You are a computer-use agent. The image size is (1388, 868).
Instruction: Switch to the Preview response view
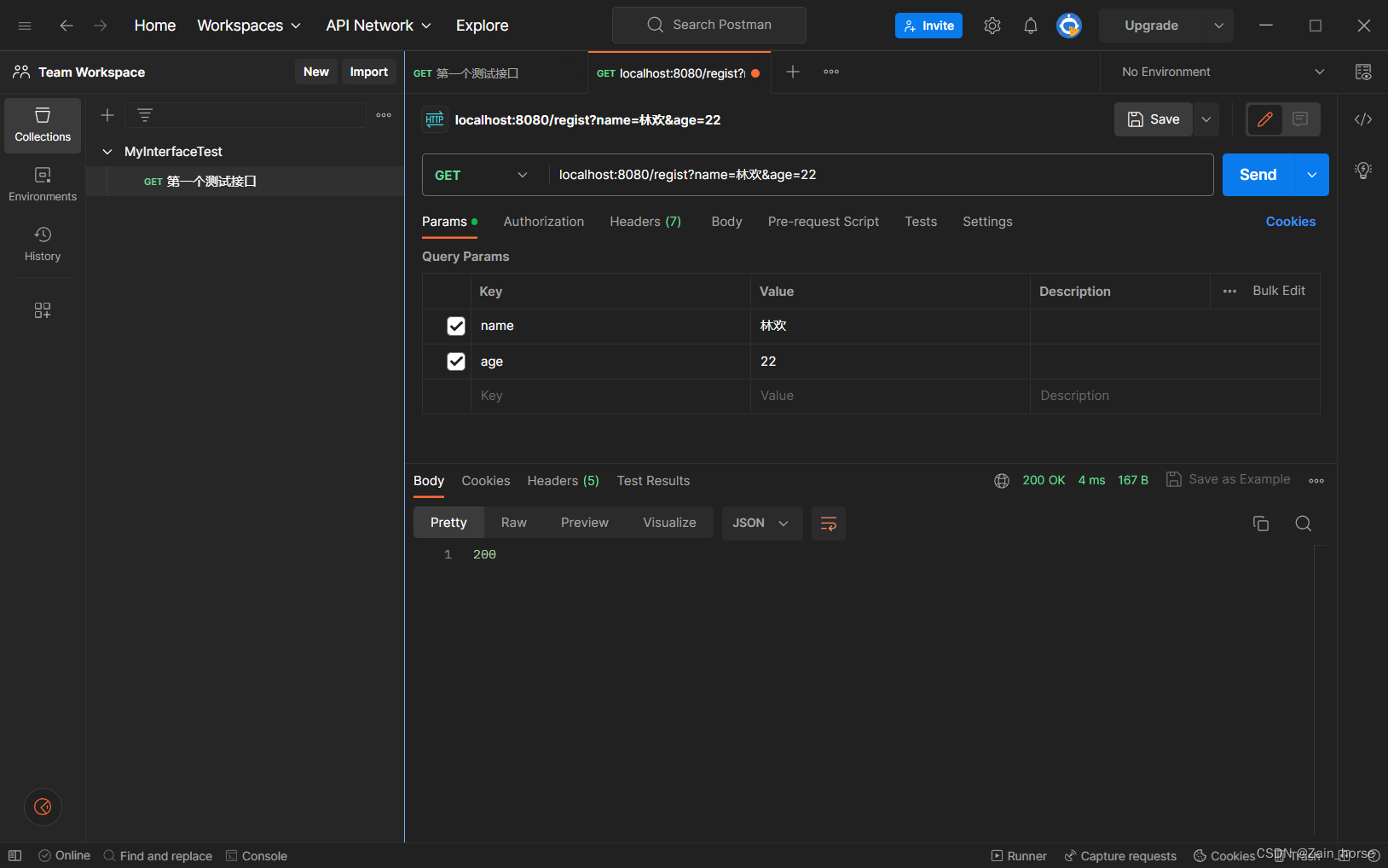(x=585, y=523)
